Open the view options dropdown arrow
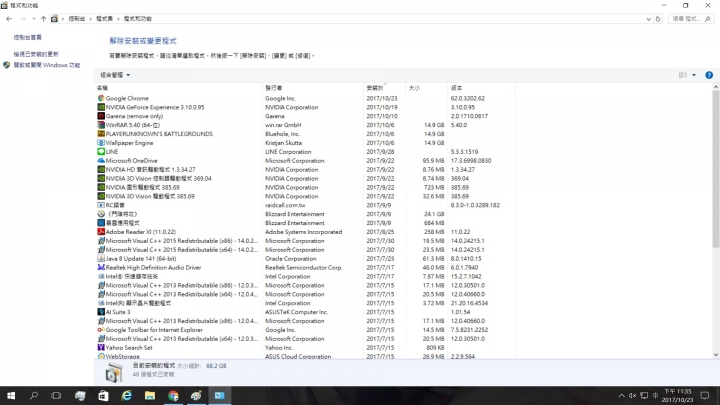This screenshot has width=720, height=405. (694, 75)
